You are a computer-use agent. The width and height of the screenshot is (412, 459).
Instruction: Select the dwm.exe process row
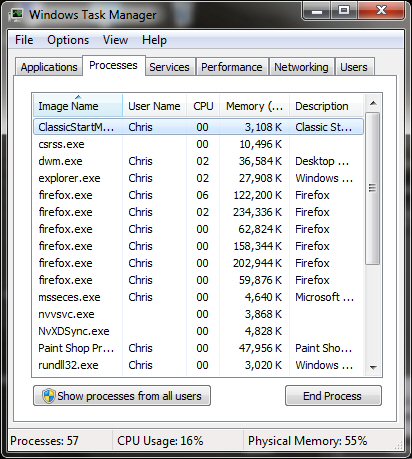click(198, 161)
